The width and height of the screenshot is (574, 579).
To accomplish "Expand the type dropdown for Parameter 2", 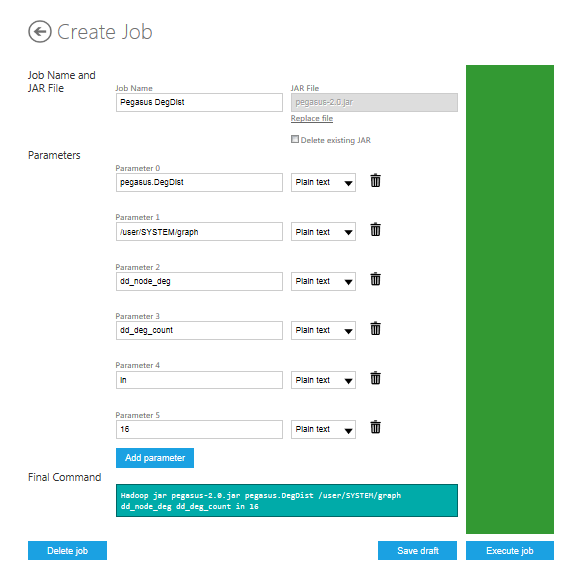I will (323, 281).
